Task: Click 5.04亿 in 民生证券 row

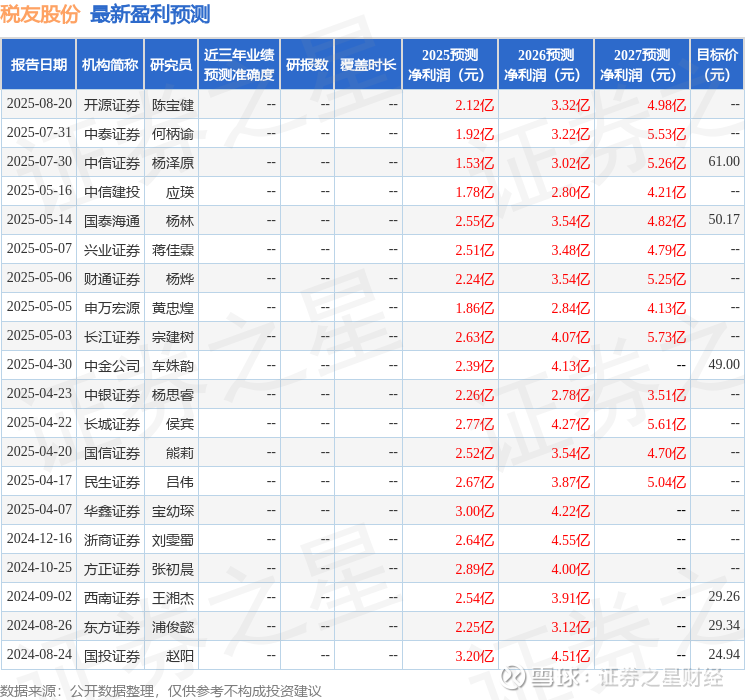Action: [x=667, y=482]
